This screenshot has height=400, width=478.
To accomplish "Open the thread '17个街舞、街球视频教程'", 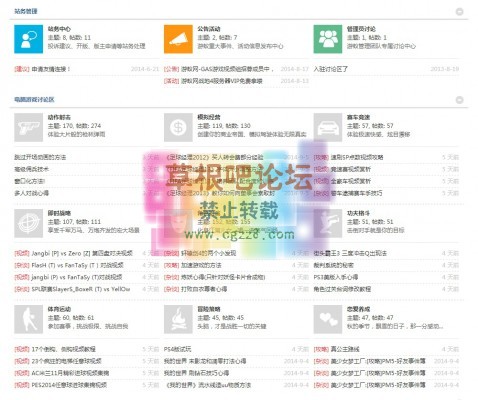I will (63, 349).
